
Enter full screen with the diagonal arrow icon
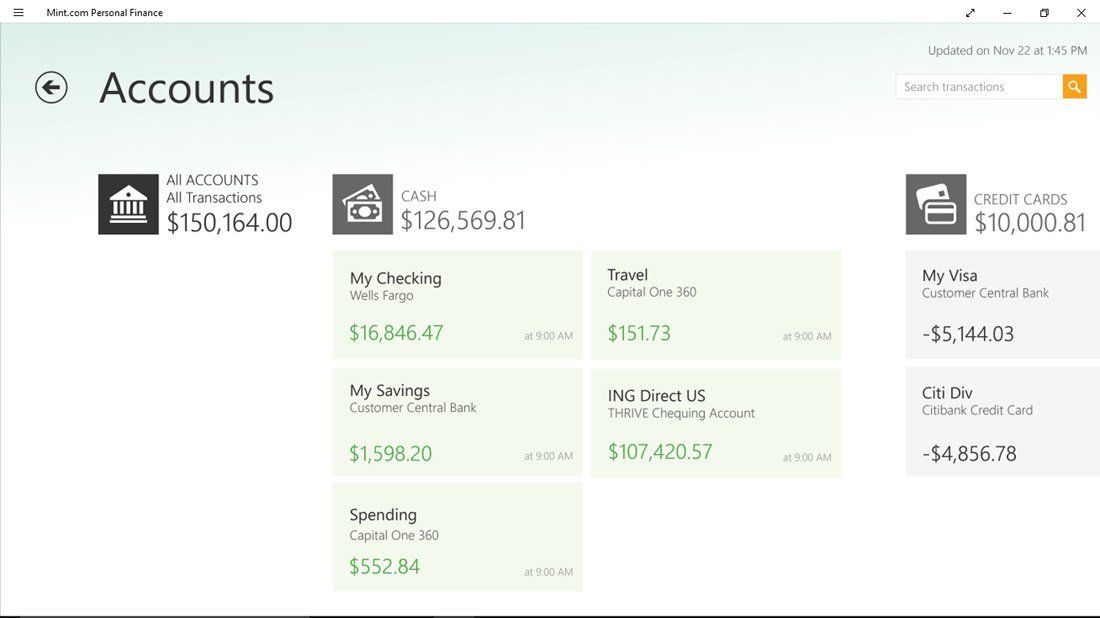point(969,12)
